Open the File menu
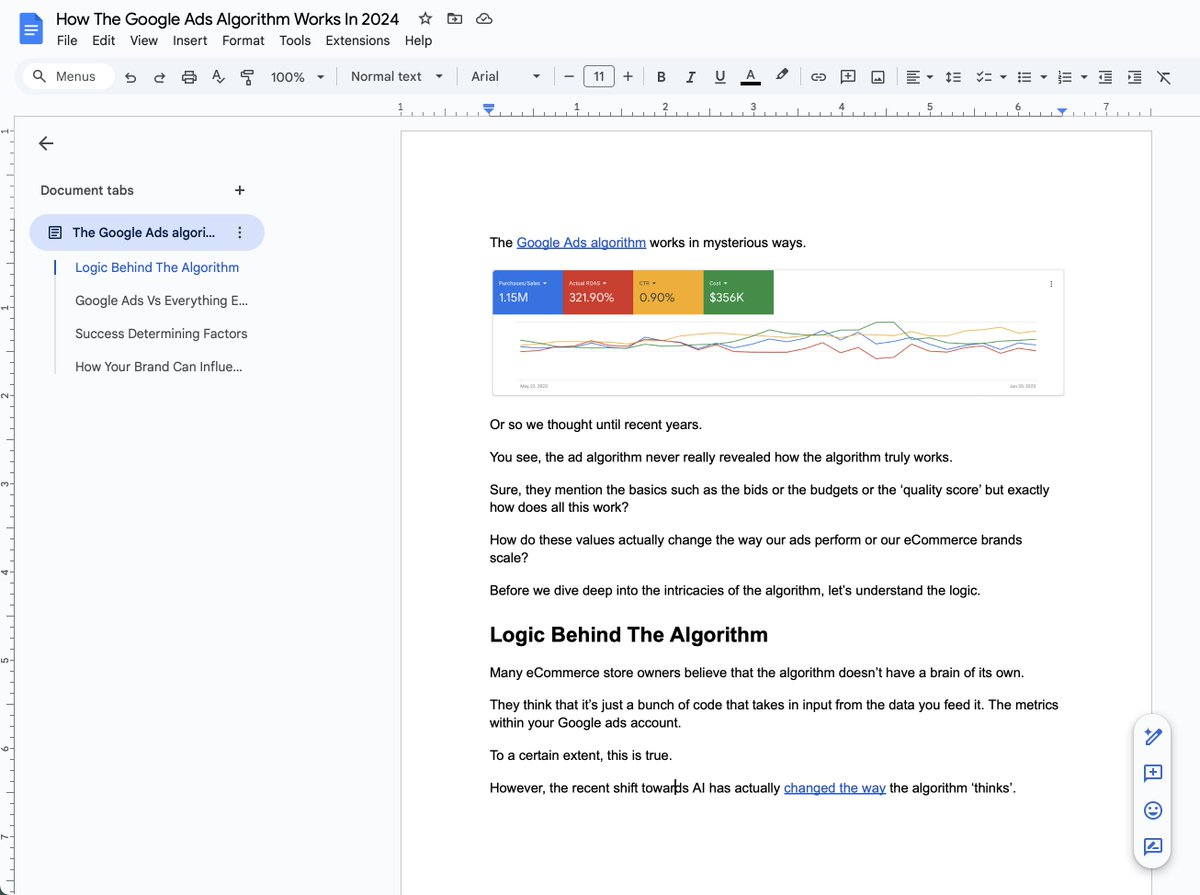This screenshot has width=1200, height=895. coord(67,41)
